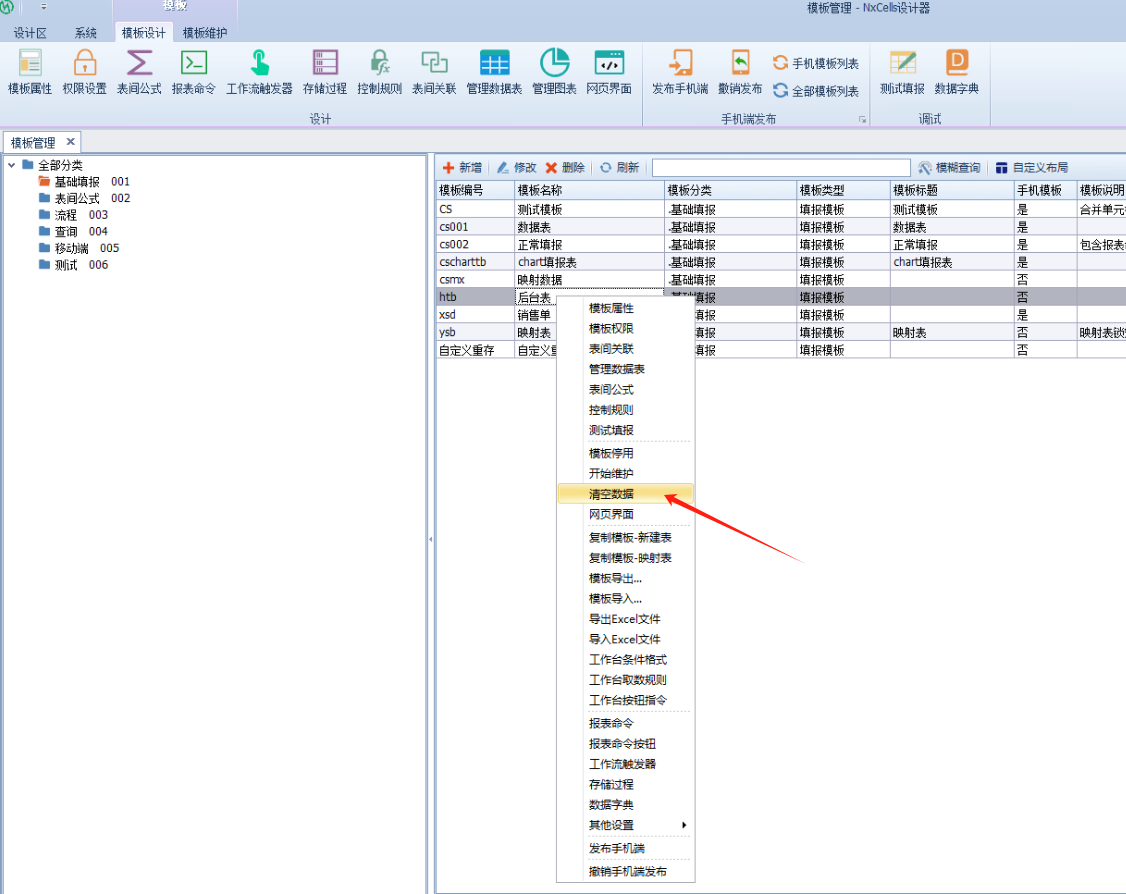Click the 数据字典 ribbon icon
Screen dimensions: 1126x894
(957, 63)
